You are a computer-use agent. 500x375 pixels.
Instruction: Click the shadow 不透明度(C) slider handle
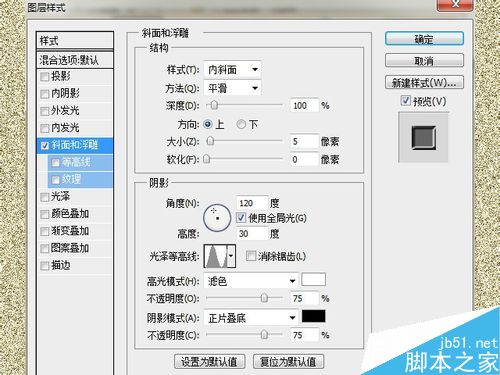coord(264,334)
